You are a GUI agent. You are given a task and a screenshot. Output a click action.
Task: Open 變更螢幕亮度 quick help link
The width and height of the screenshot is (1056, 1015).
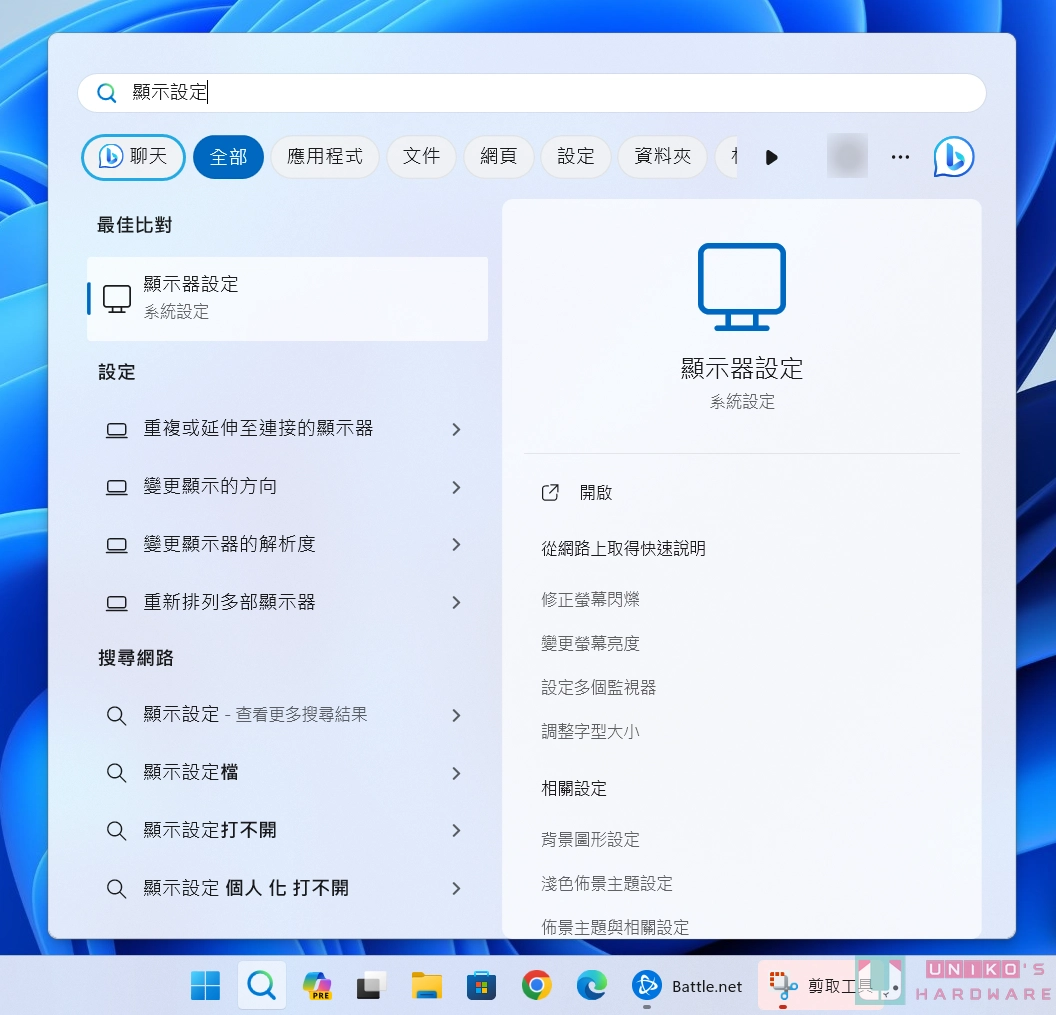[590, 643]
